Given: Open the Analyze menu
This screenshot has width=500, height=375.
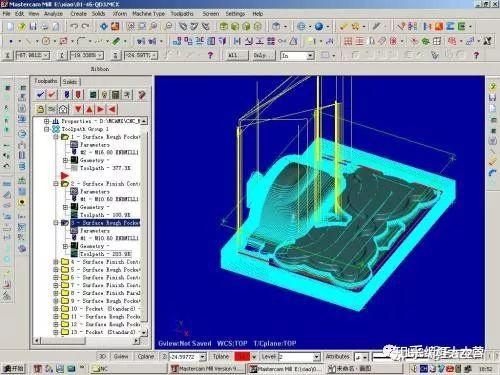Looking at the screenshot, I should tap(53, 14).
